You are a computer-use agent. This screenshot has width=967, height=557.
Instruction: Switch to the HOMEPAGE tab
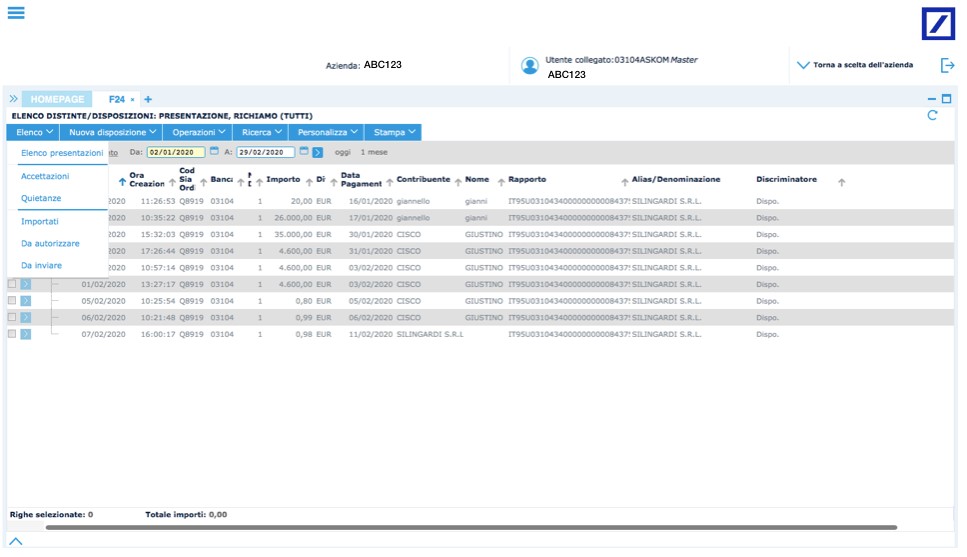click(x=57, y=99)
